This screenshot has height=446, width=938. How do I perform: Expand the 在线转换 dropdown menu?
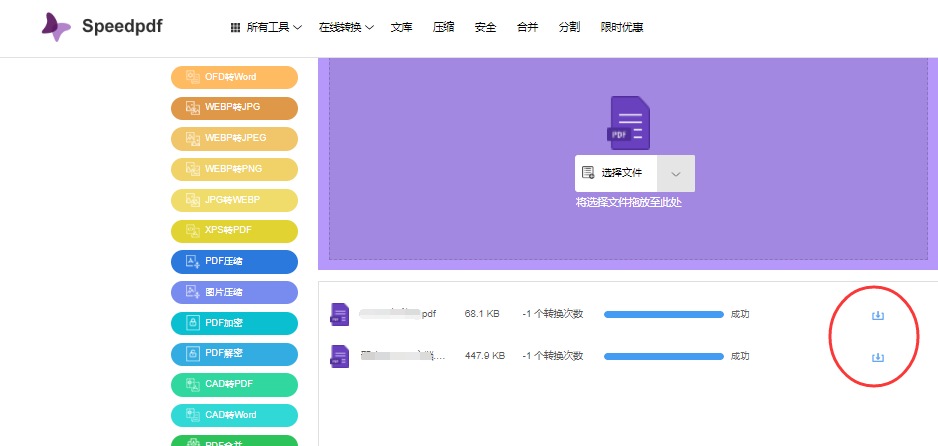click(x=346, y=28)
